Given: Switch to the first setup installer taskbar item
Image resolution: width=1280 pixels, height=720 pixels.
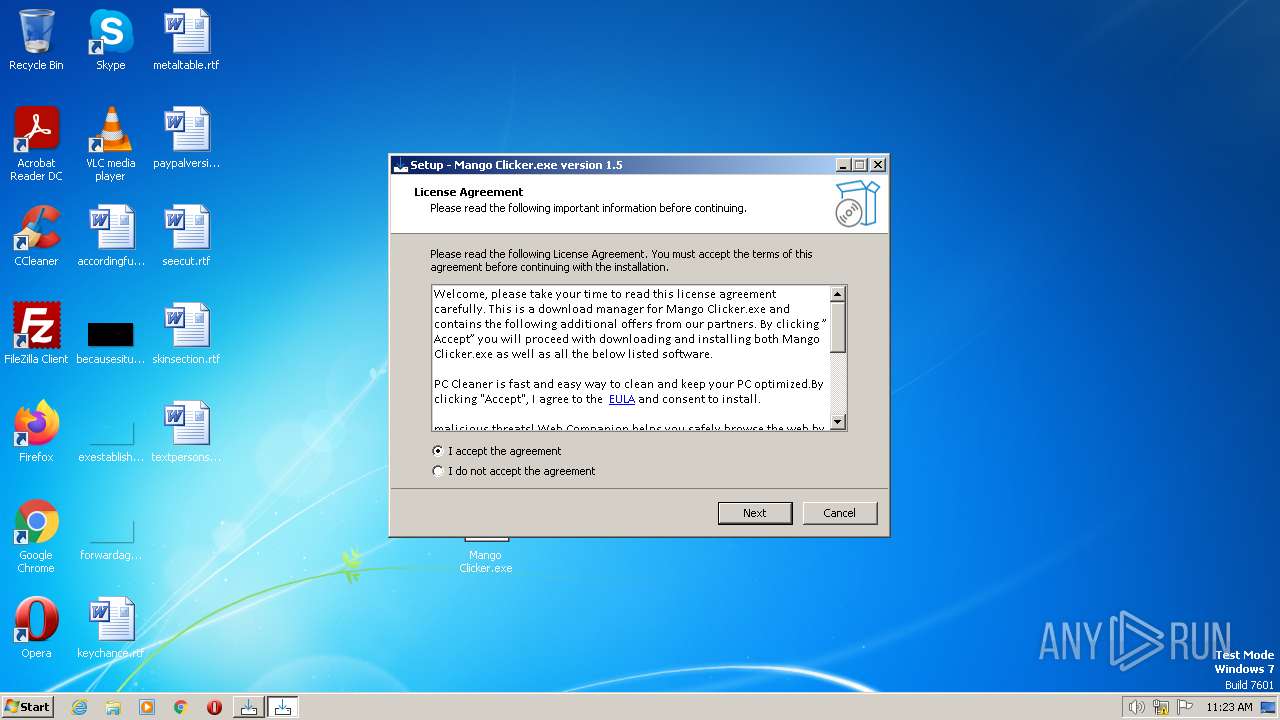Looking at the screenshot, I should (249, 707).
